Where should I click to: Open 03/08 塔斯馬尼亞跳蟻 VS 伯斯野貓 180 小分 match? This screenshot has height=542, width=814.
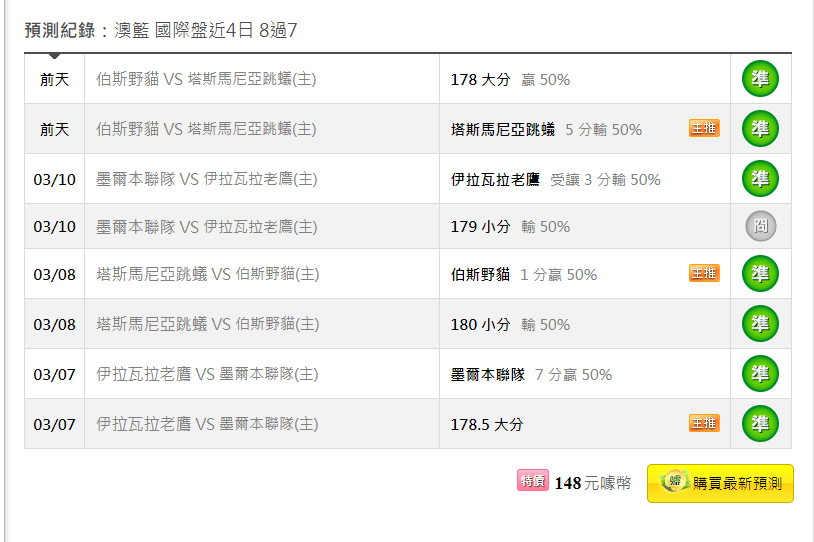tap(208, 324)
